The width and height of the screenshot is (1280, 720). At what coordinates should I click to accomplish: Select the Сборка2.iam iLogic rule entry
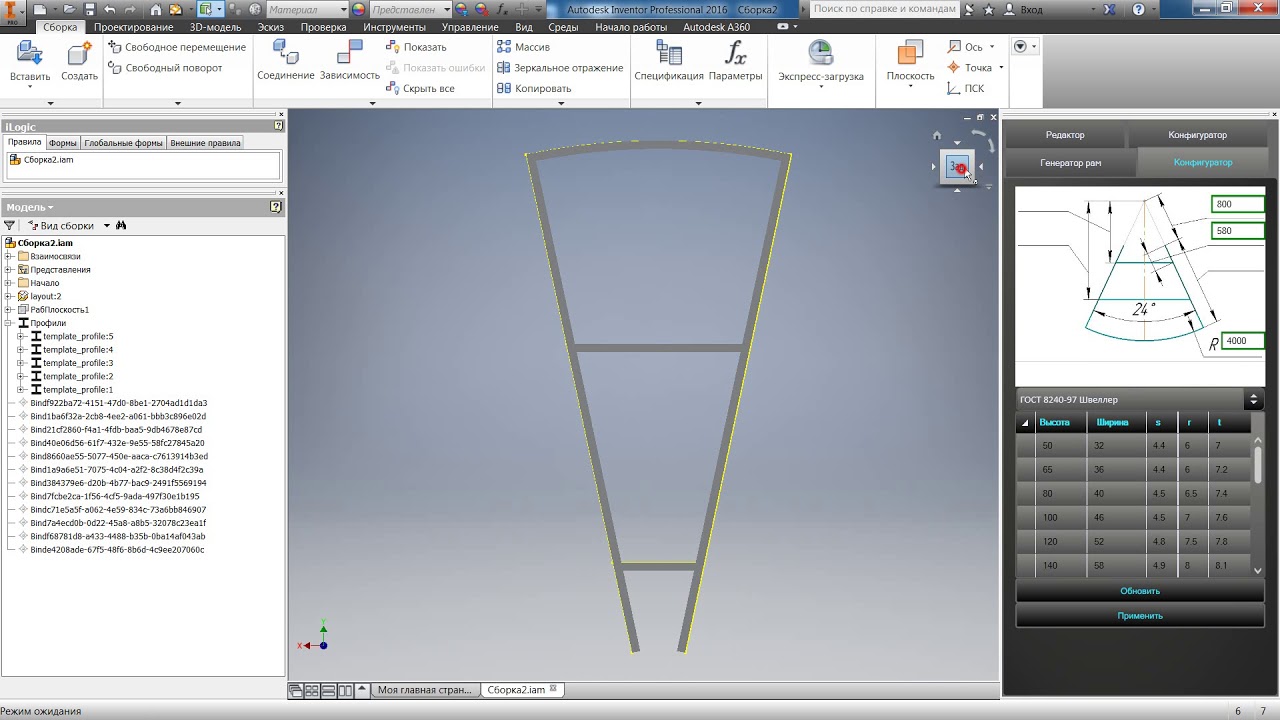(48, 160)
